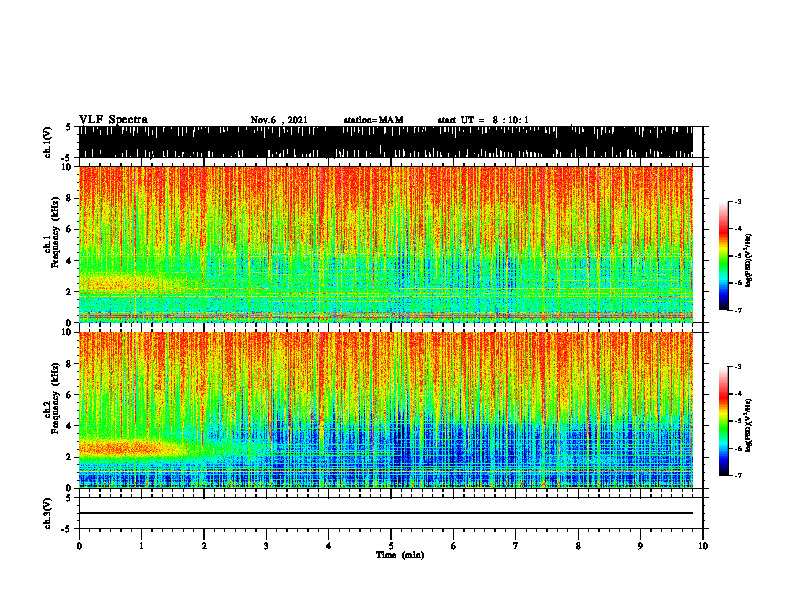Viewport: 792px width, 612px height.
Task: Click time axis tick label '10'
Action: click(703, 546)
